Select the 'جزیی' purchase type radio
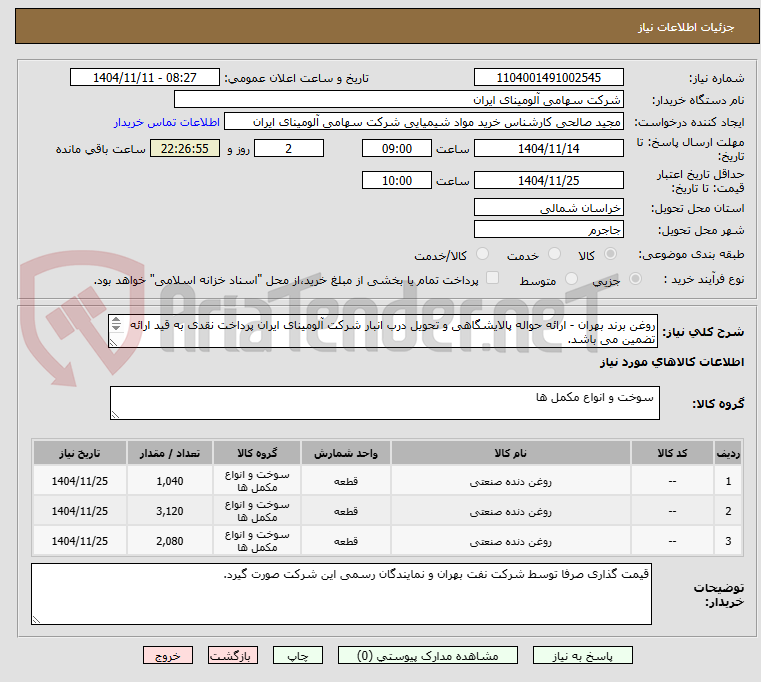Viewport: 761px width, 682px height. pos(635,279)
